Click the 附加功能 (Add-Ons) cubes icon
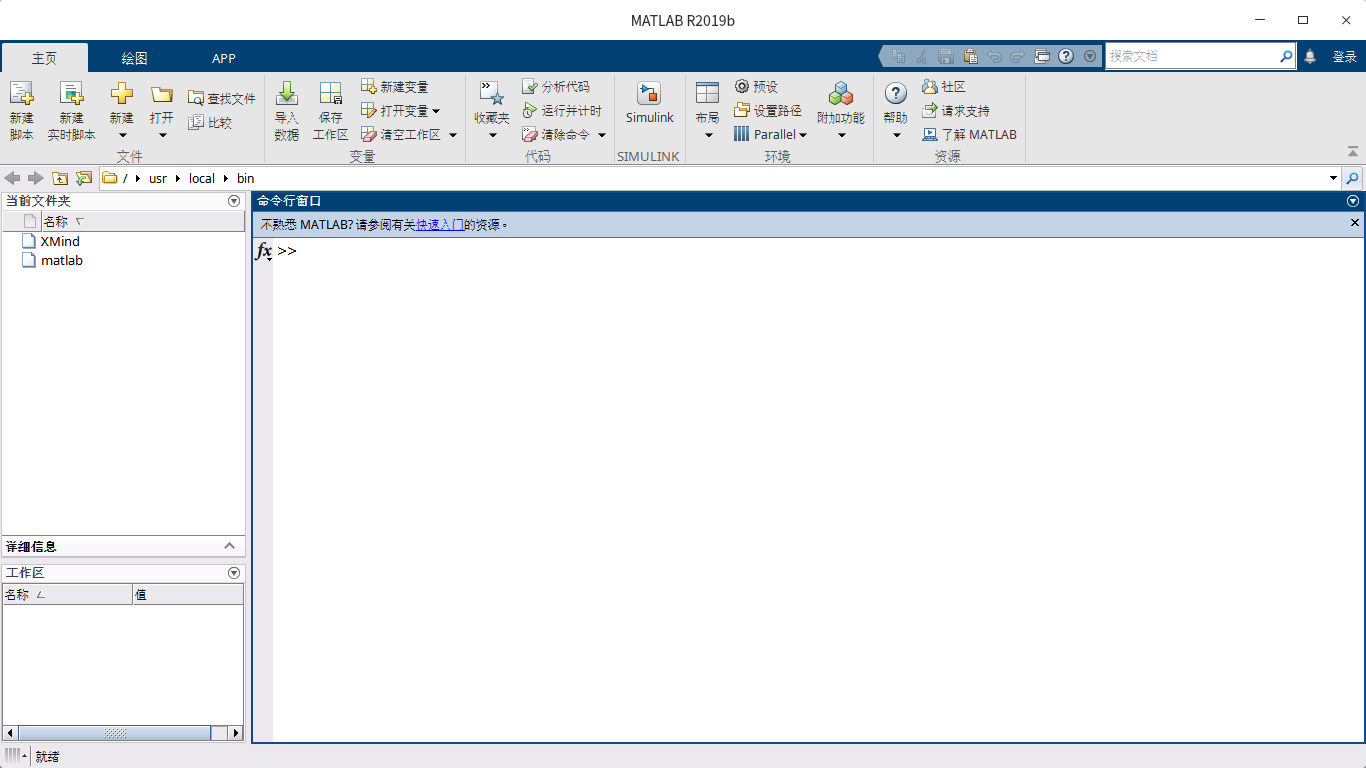Screen dimensions: 1366x768 [841, 94]
